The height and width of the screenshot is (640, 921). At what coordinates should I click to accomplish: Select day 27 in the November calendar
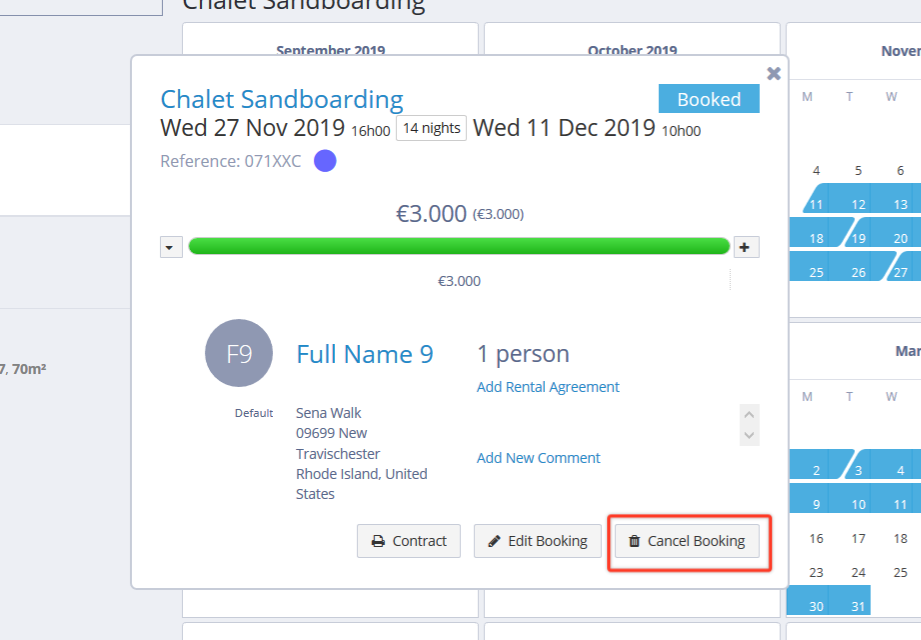pos(900,272)
